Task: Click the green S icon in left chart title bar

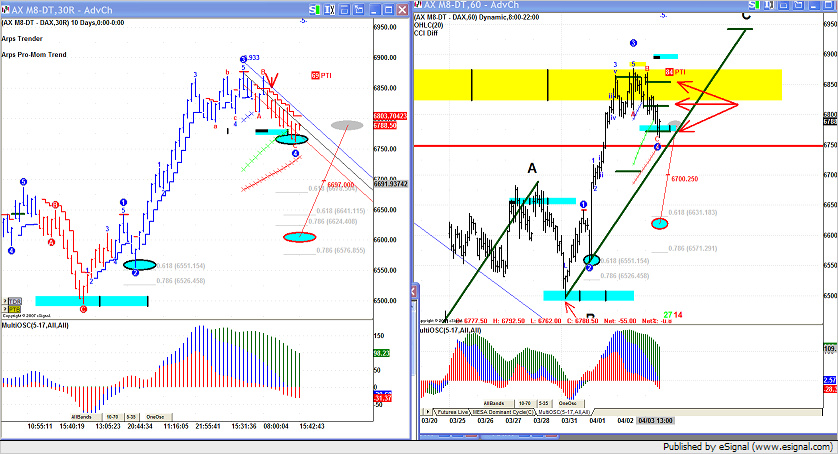Action: point(316,8)
